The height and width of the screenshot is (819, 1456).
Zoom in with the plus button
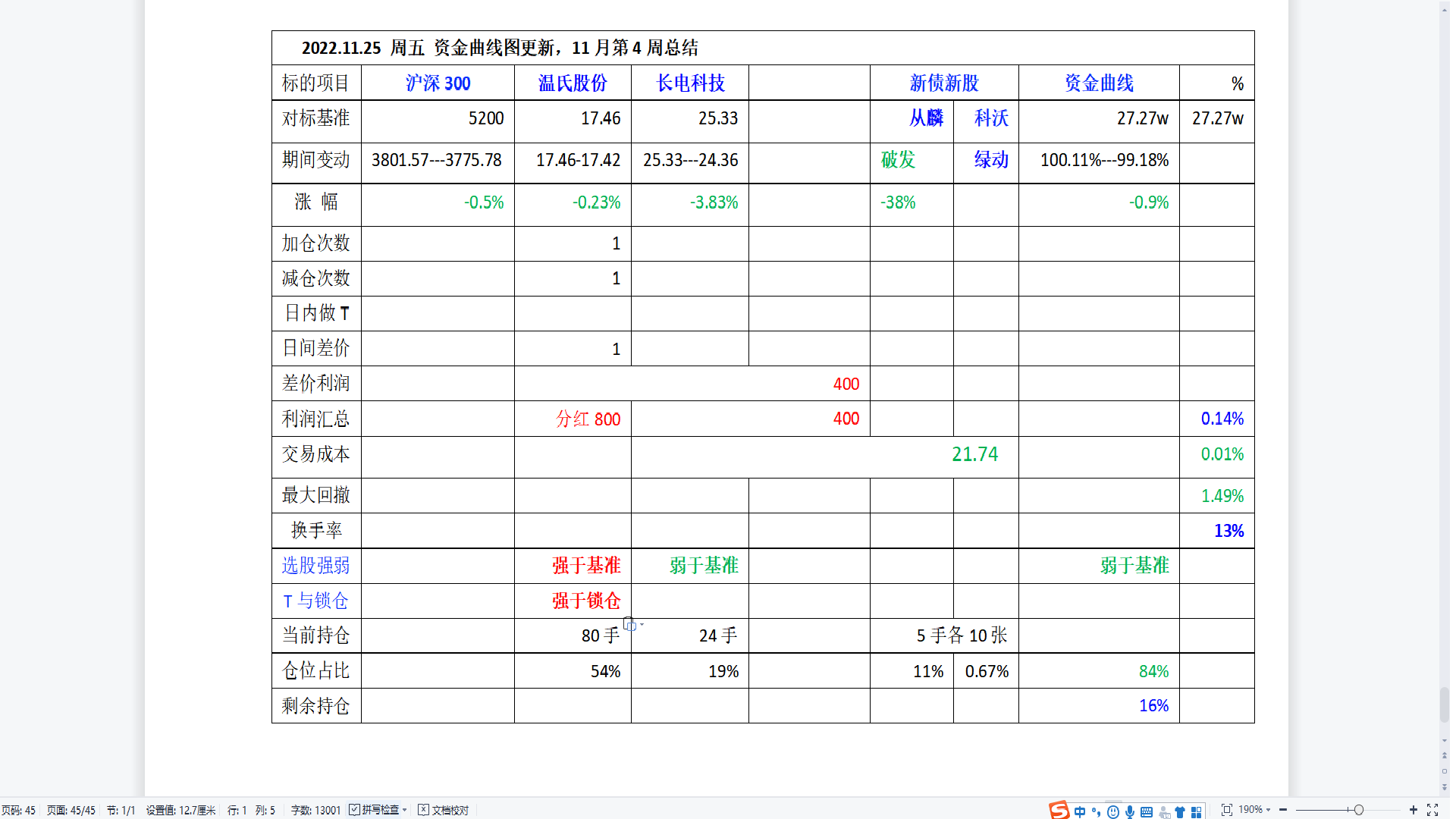1414,810
